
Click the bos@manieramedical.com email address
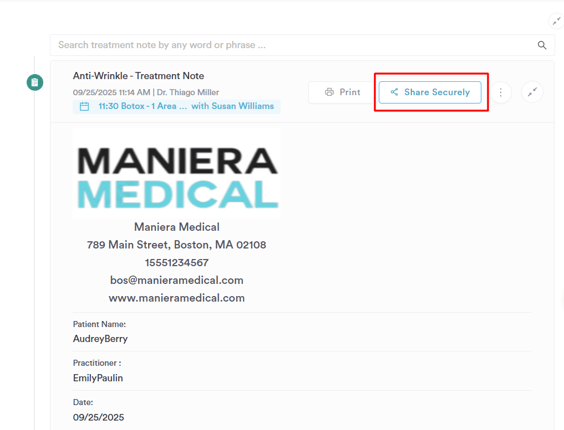177,280
